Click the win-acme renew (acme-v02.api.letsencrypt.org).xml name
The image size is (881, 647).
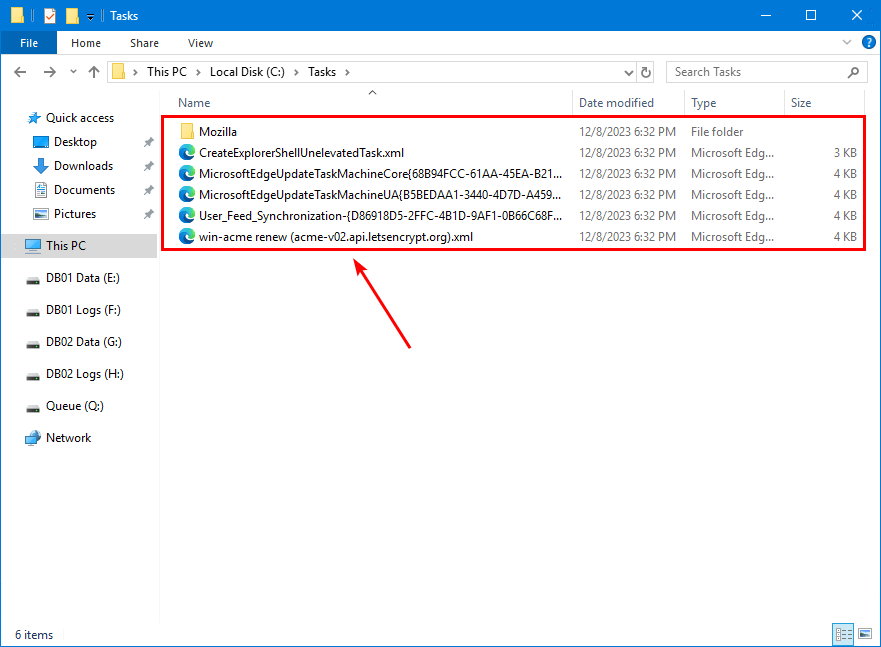336,237
